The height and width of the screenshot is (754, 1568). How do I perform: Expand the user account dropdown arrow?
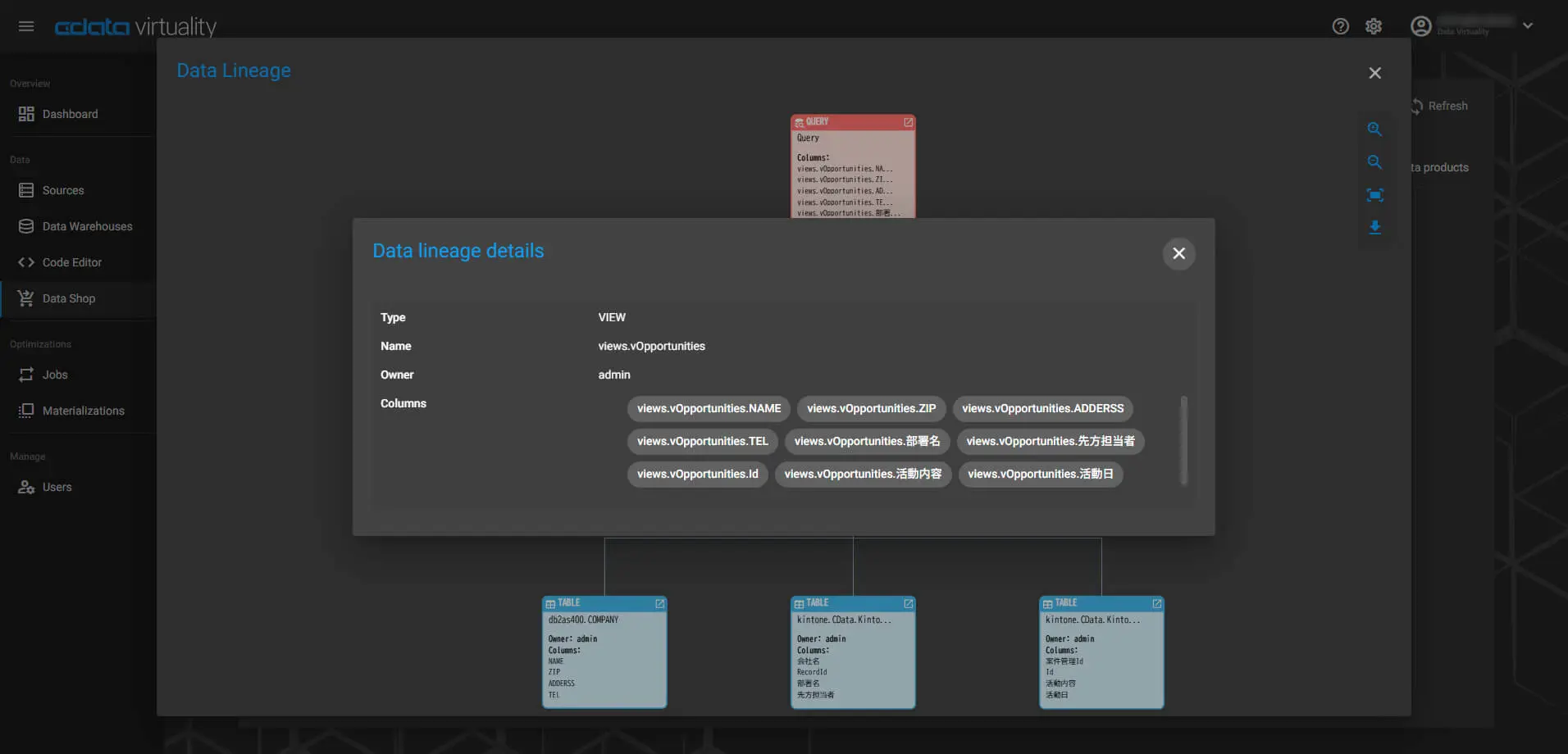tap(1527, 26)
